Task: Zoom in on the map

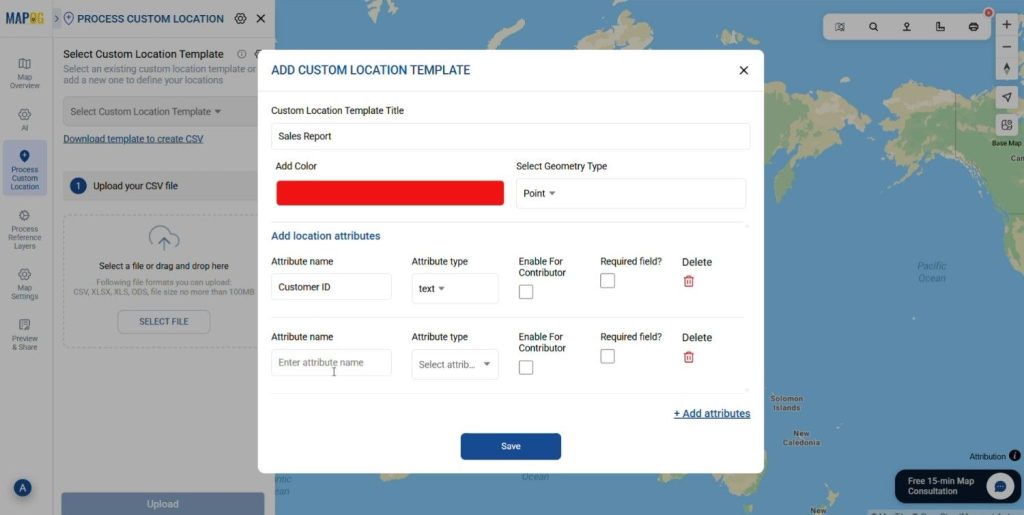Action: (x=1006, y=24)
